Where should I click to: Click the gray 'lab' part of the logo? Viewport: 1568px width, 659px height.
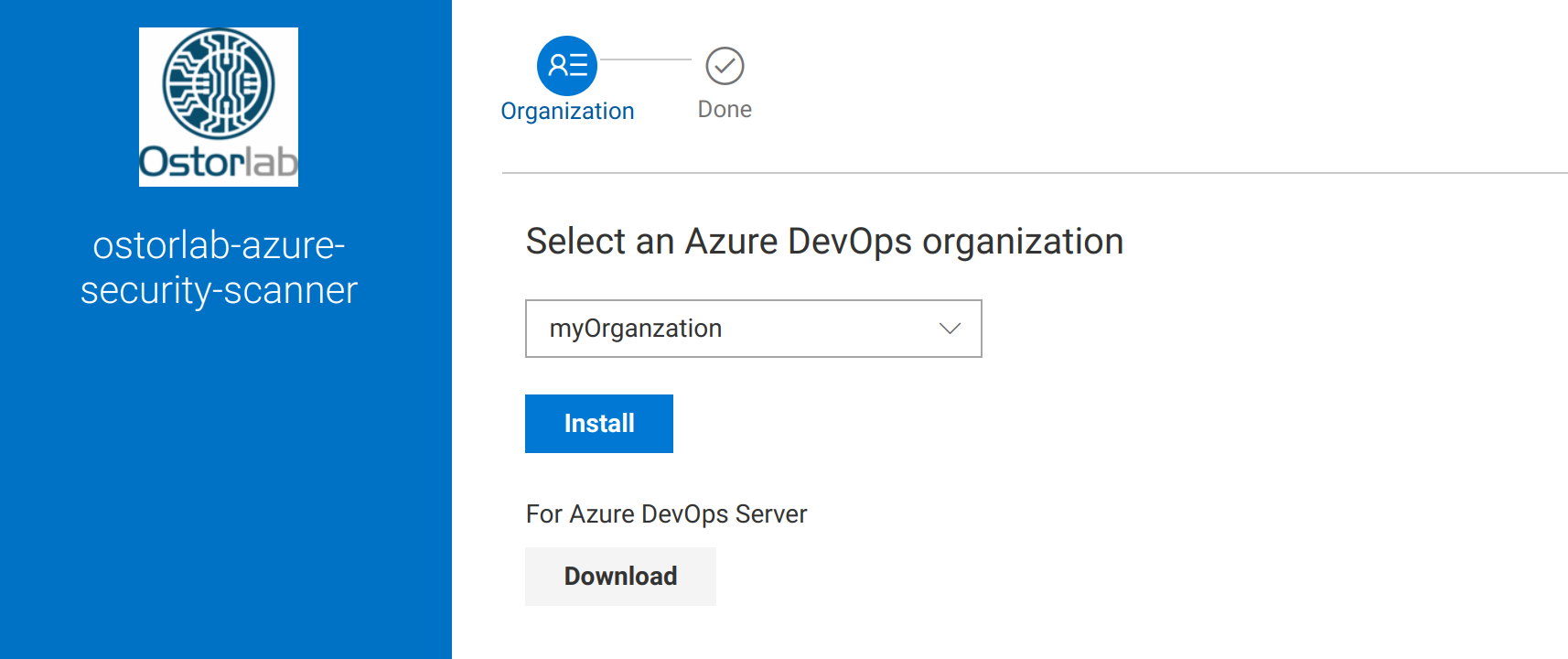(x=273, y=163)
